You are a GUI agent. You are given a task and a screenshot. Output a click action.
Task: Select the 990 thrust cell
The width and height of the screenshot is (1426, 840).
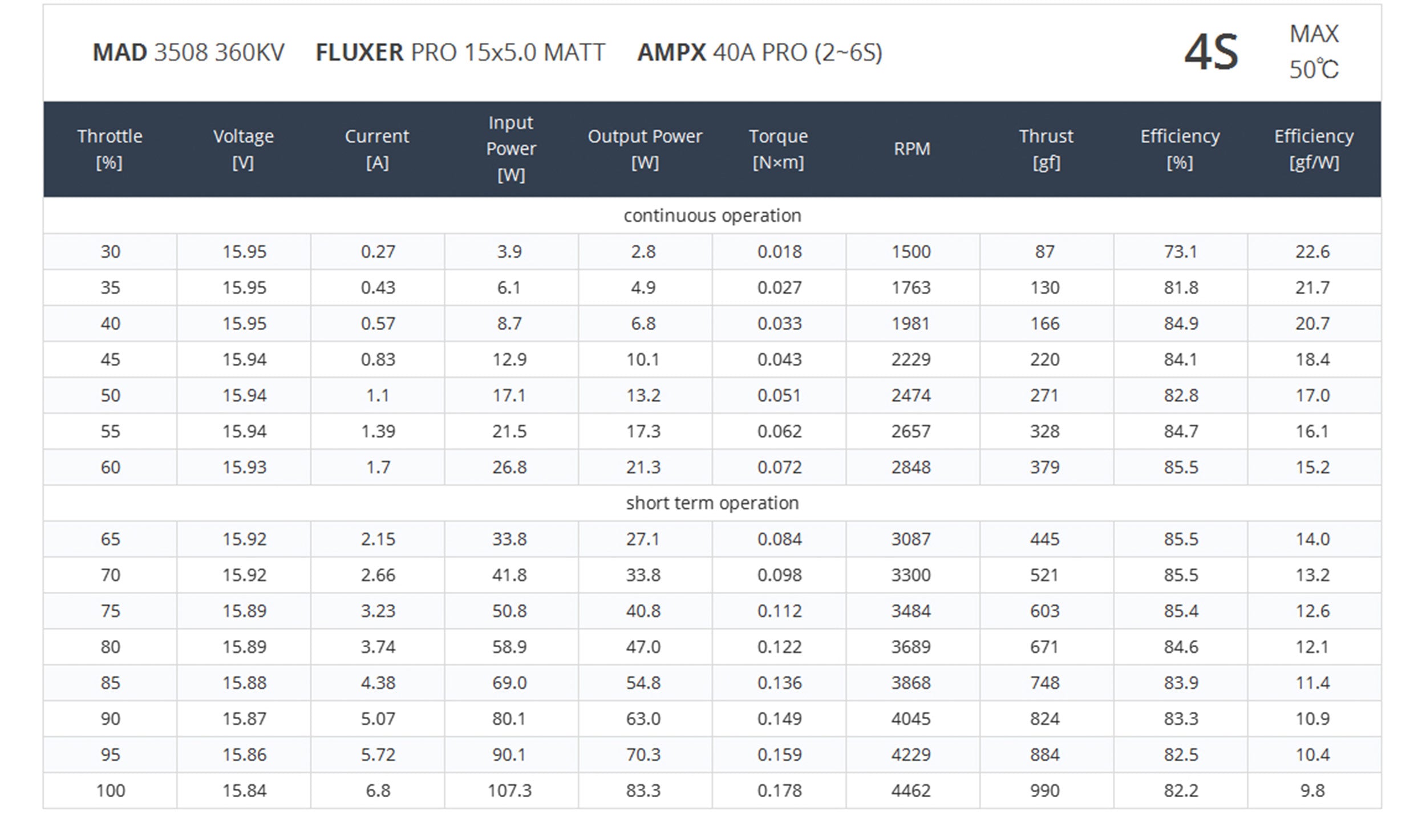click(x=1044, y=790)
